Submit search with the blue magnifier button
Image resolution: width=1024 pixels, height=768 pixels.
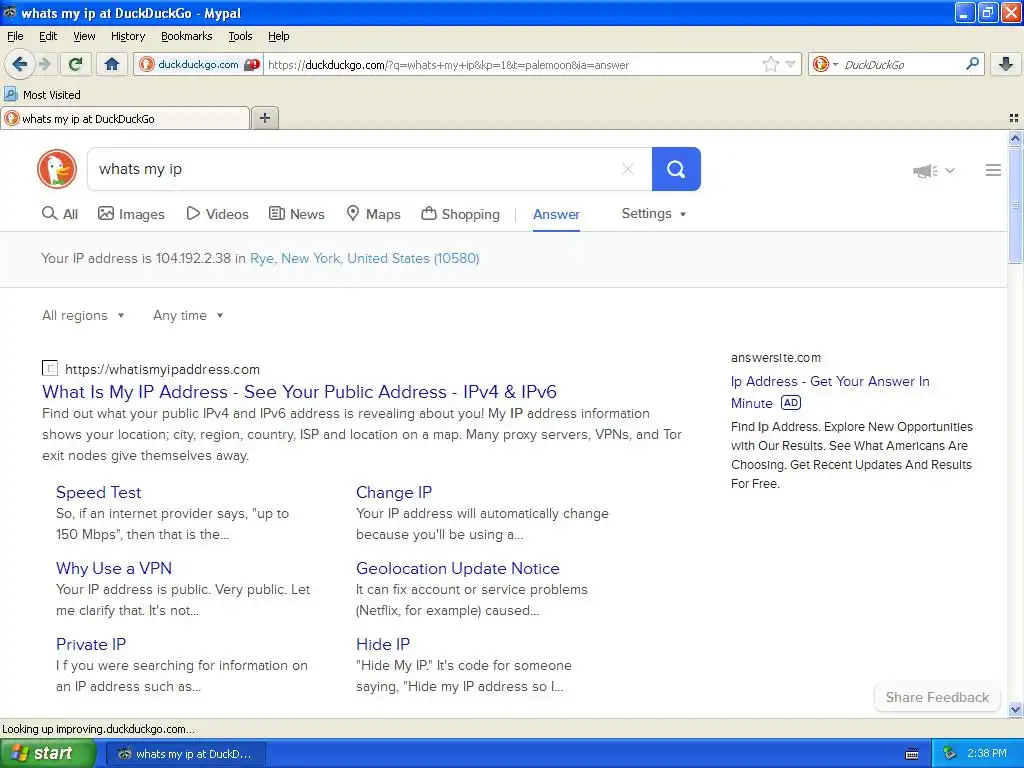coord(676,169)
